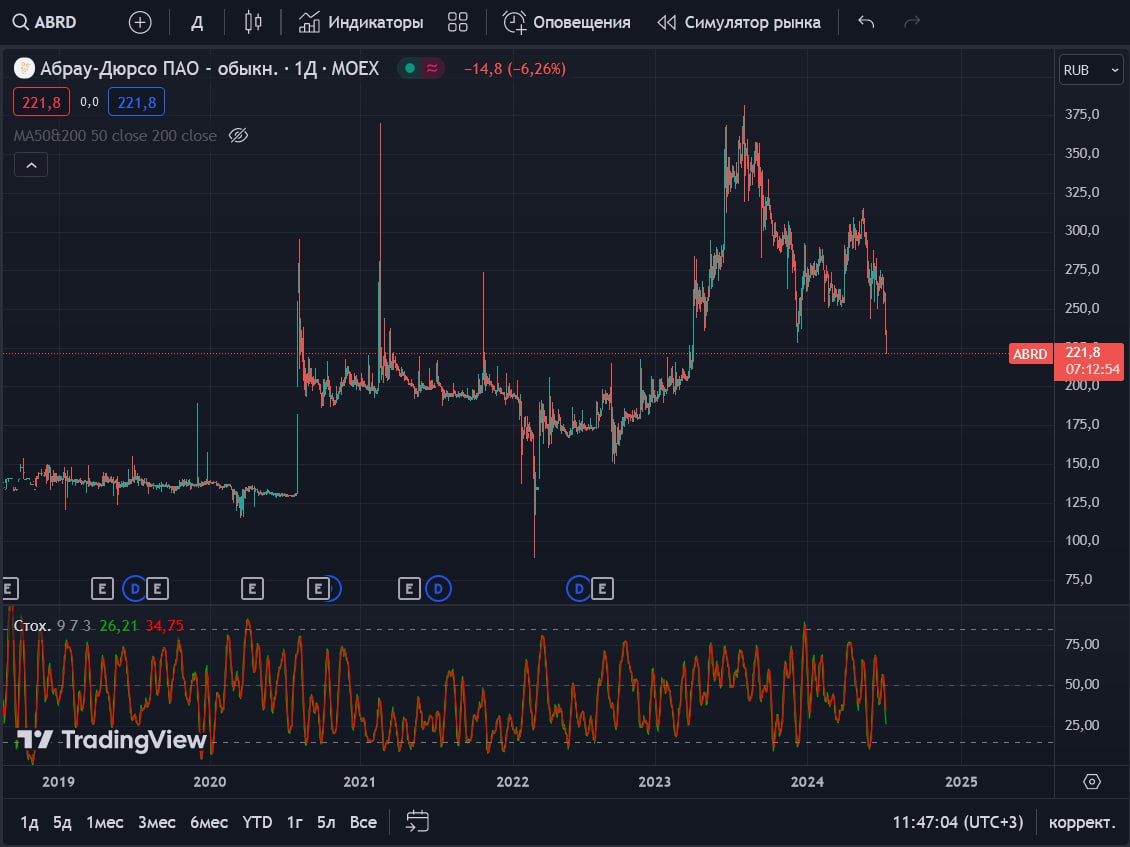This screenshot has height=847, width=1130.
Task: Click the Абрау-Дюрсо company logo icon
Action: point(25,68)
